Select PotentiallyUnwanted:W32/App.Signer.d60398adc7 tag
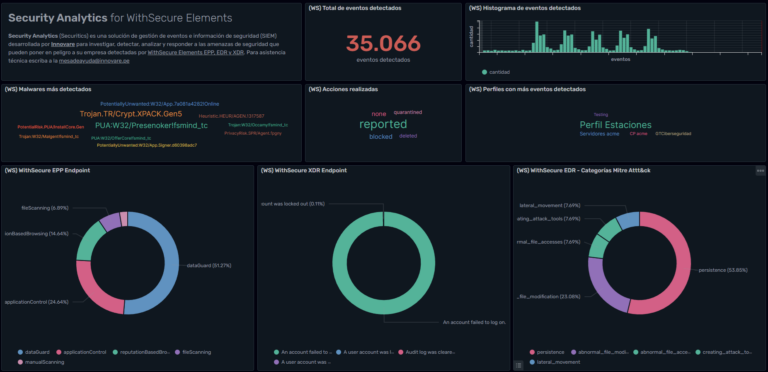The height and width of the screenshot is (372, 768). coord(147,145)
